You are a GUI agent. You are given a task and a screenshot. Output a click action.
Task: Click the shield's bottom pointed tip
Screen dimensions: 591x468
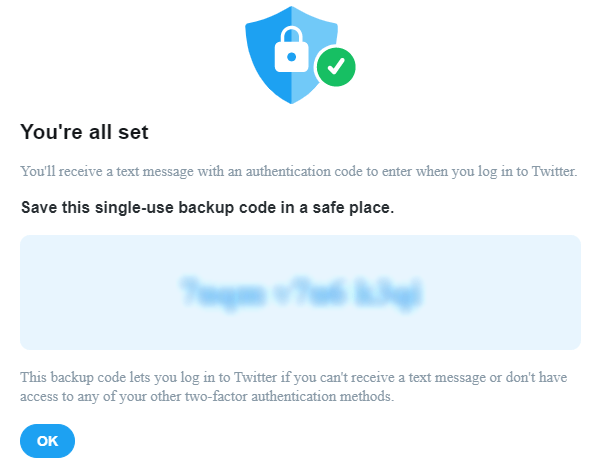click(291, 101)
